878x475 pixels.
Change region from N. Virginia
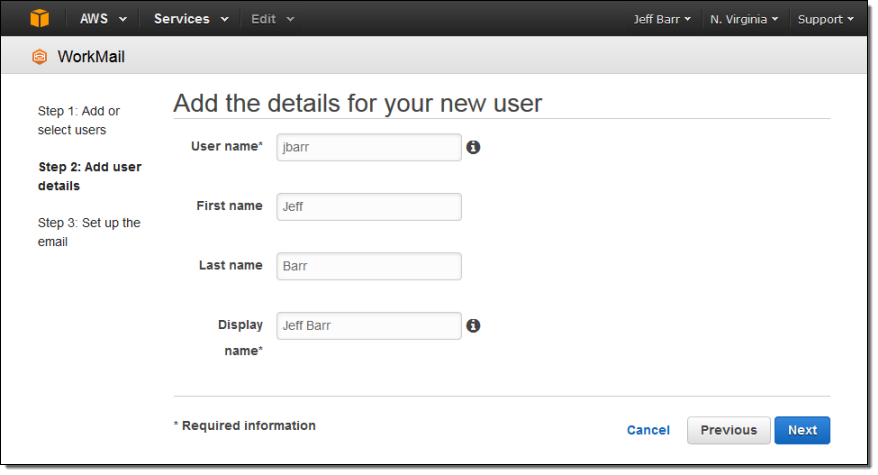(x=744, y=19)
